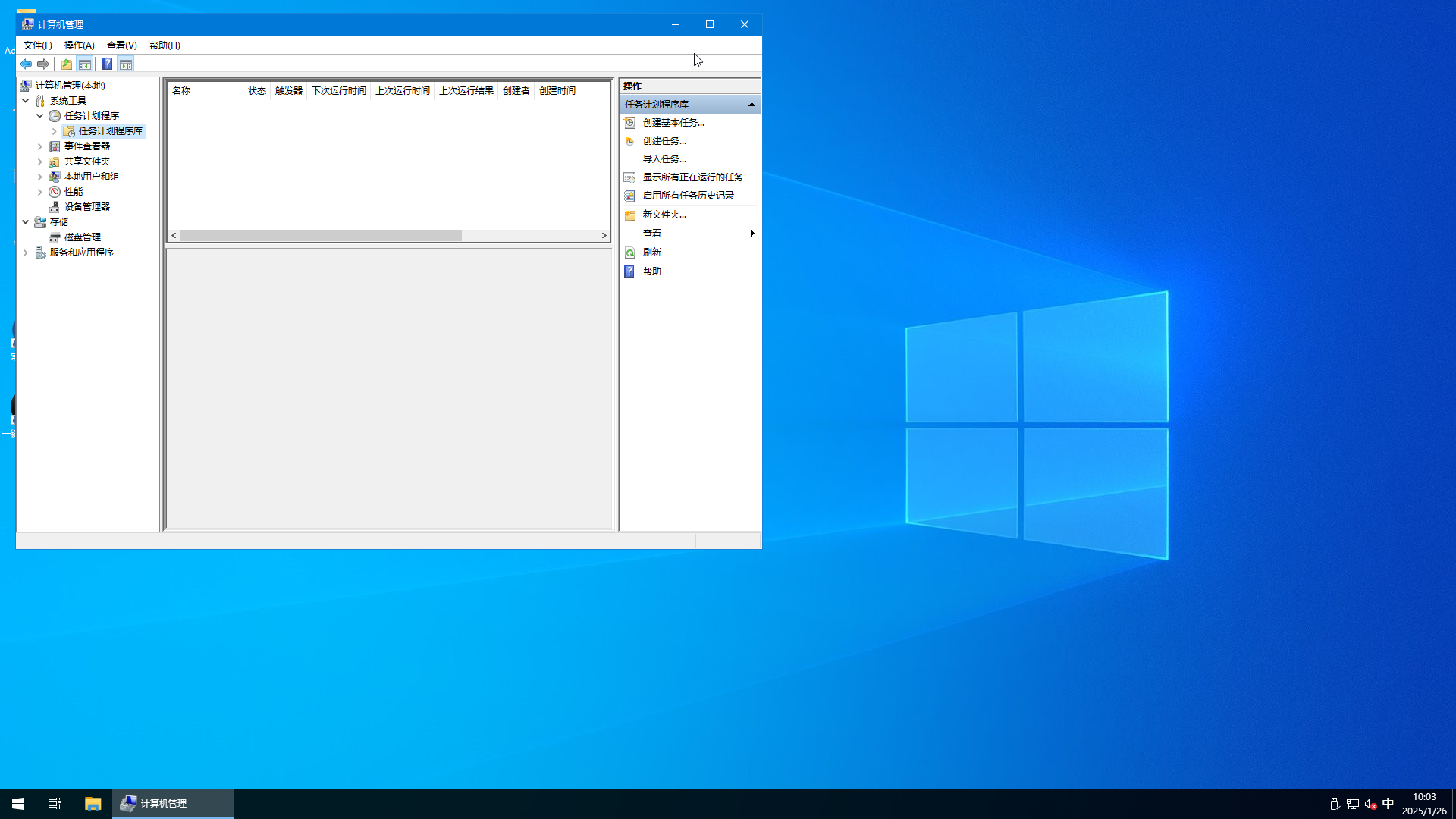Click the 计算机管理(本地) root icon
Viewport: 1456px width, 819px height.
(26, 86)
